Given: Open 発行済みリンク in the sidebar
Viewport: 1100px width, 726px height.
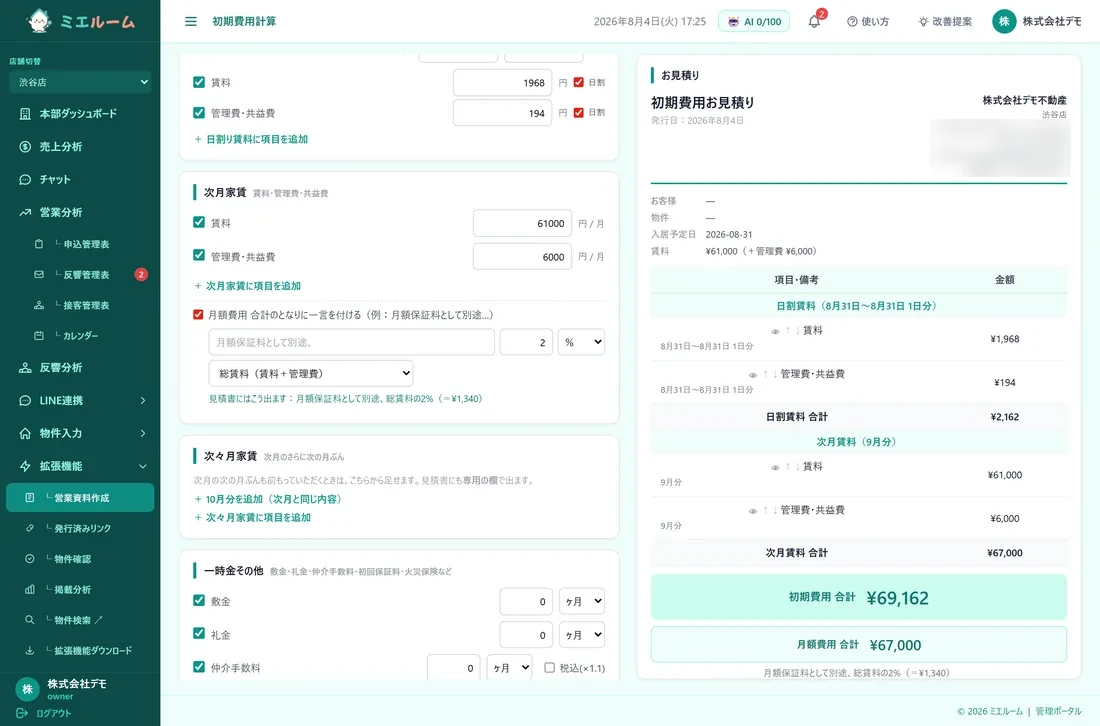Looking at the screenshot, I should 80,528.
